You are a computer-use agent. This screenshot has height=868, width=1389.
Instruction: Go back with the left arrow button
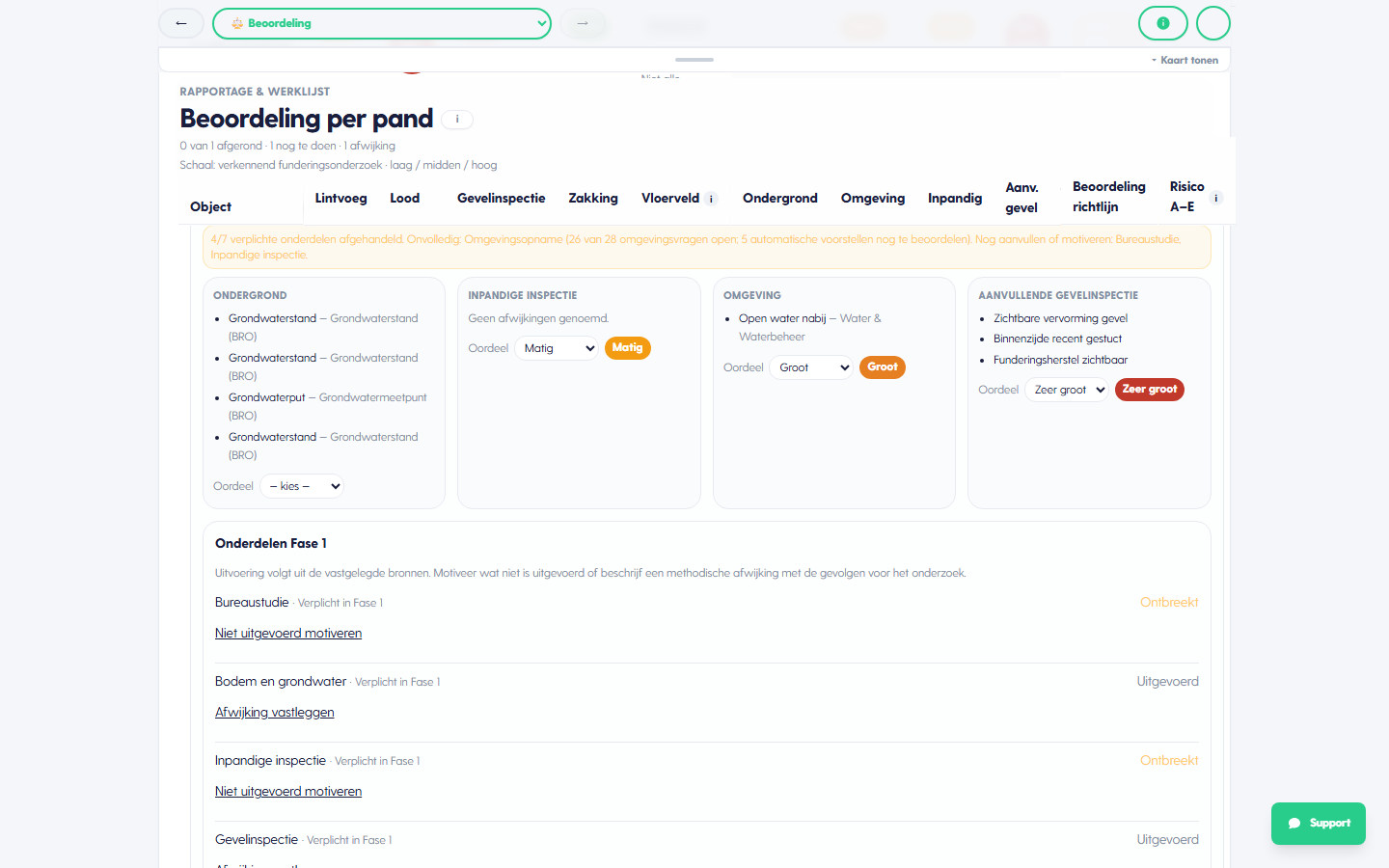point(181,23)
